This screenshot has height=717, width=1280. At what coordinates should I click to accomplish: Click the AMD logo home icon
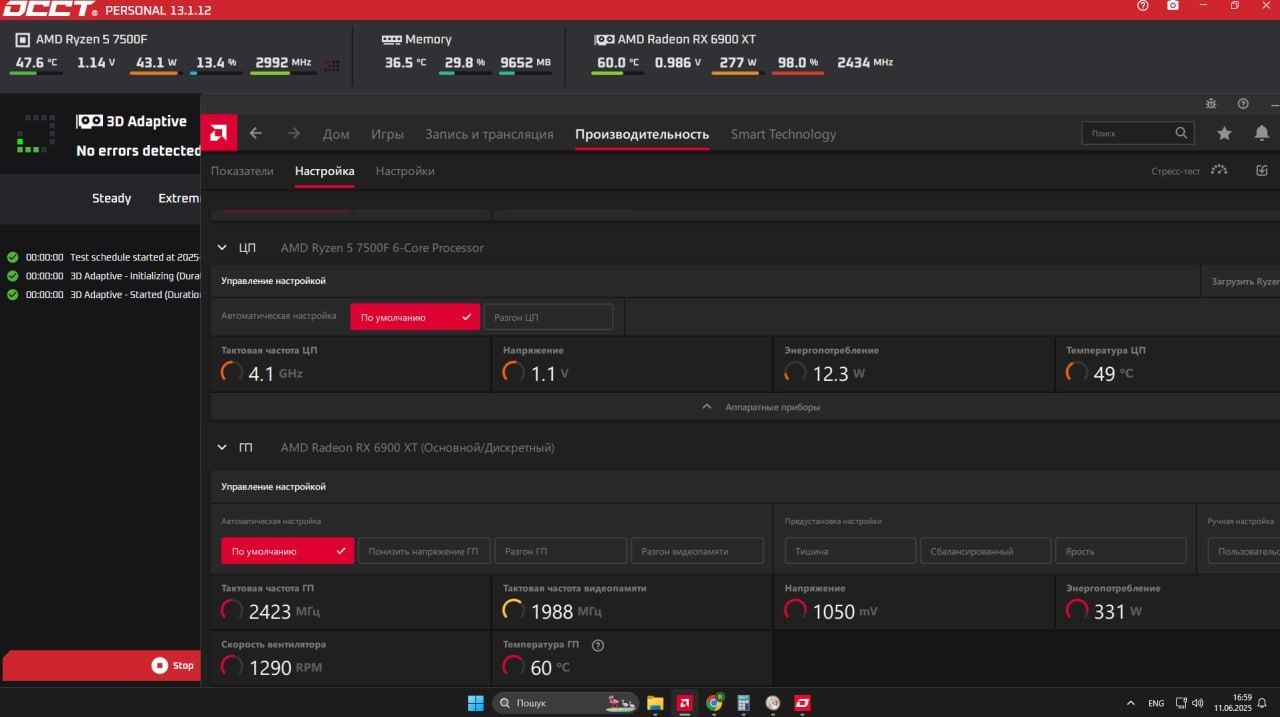[x=219, y=133]
